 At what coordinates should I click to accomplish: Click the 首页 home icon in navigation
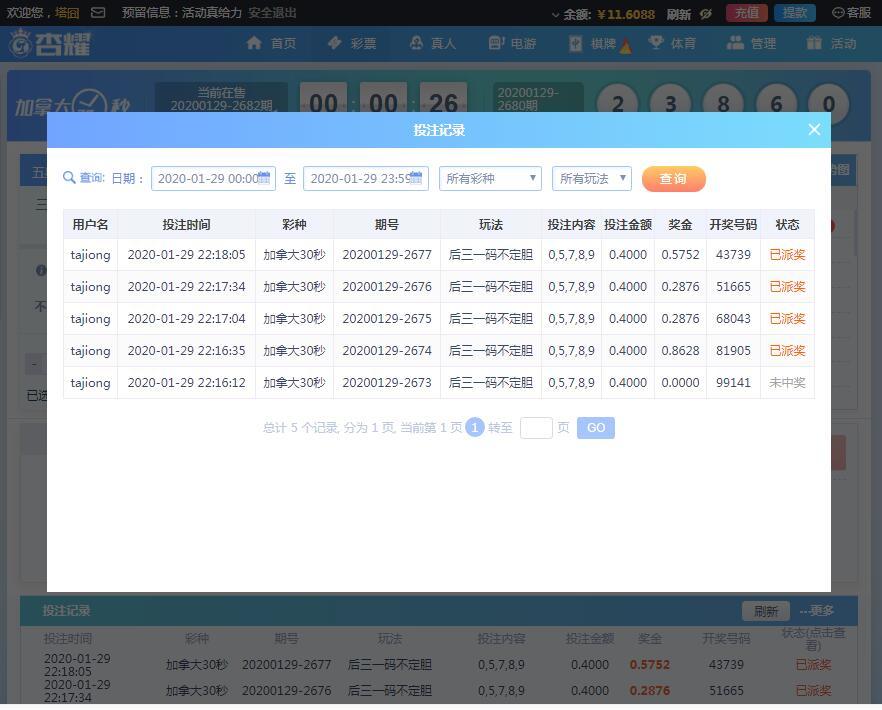coord(254,43)
